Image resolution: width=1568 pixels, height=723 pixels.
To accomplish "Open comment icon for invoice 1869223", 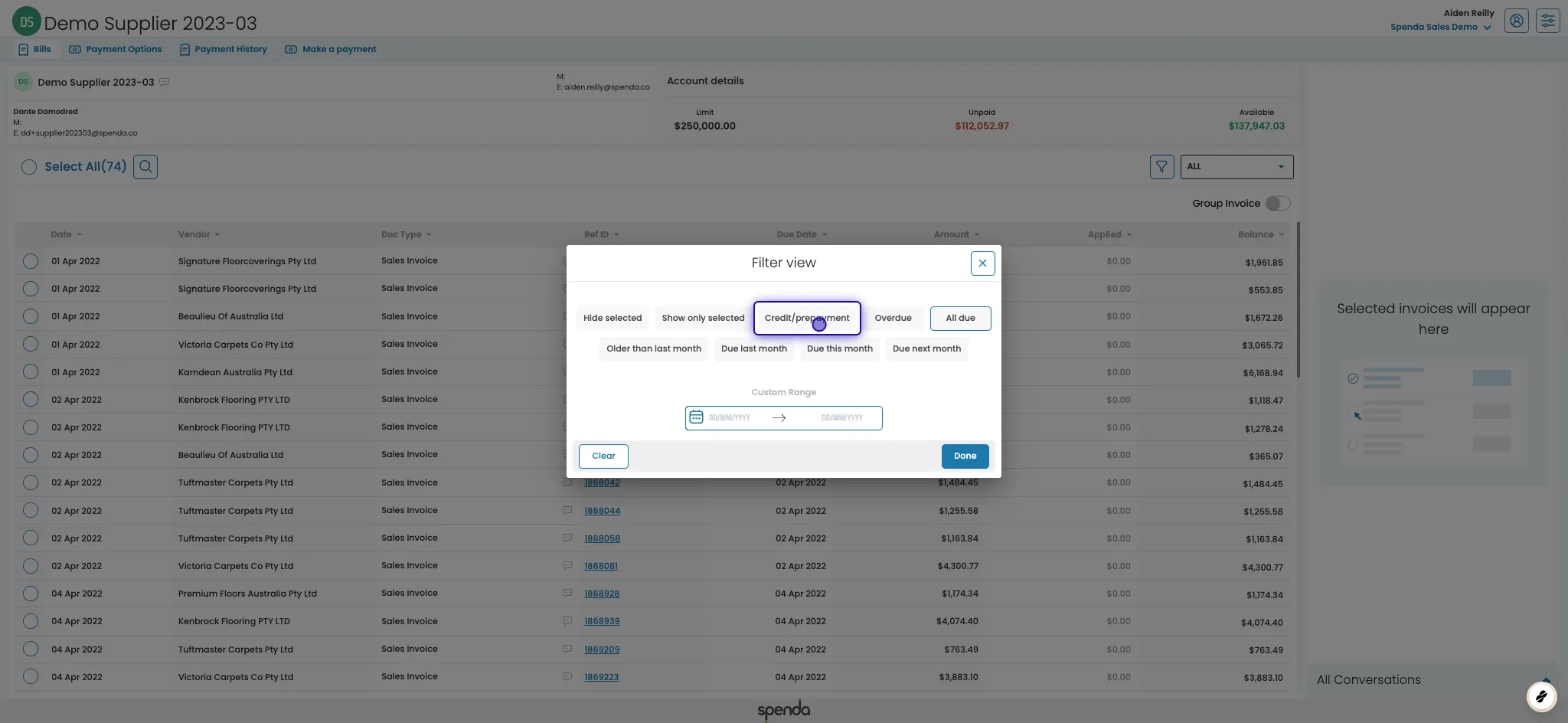I will coord(567,676).
